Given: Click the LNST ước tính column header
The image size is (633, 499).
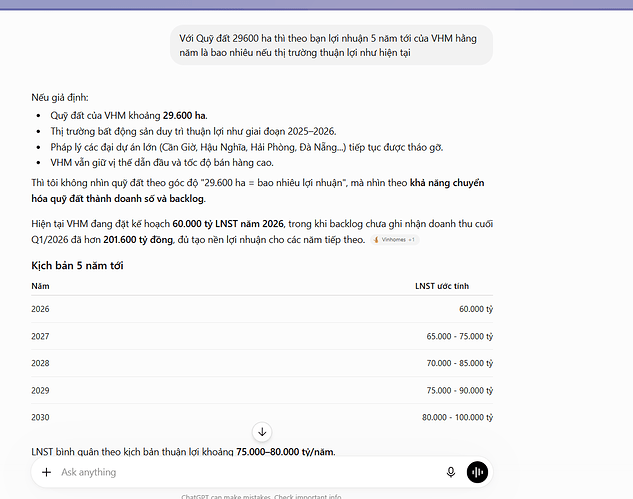Looking at the screenshot, I should click(442, 286).
